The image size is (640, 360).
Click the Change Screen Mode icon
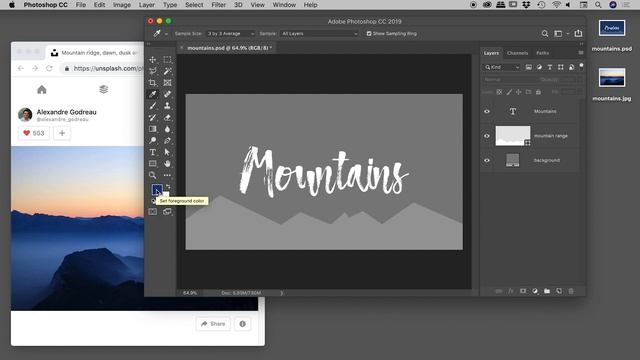(167, 211)
